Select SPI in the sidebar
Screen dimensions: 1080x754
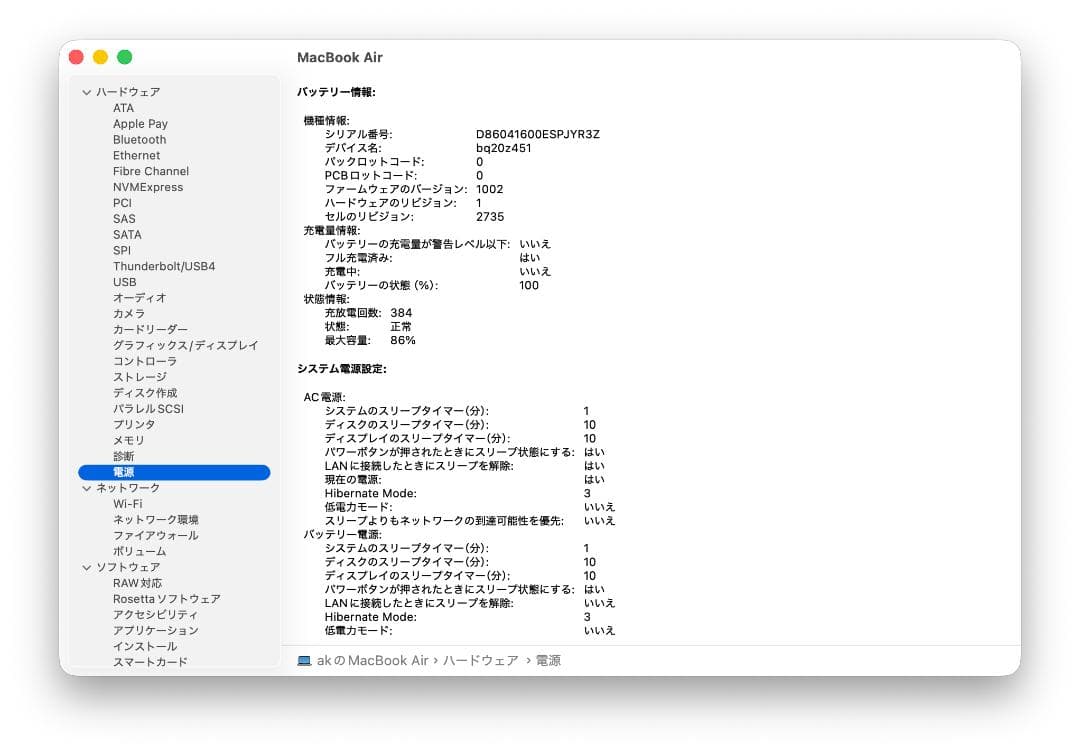coord(121,250)
